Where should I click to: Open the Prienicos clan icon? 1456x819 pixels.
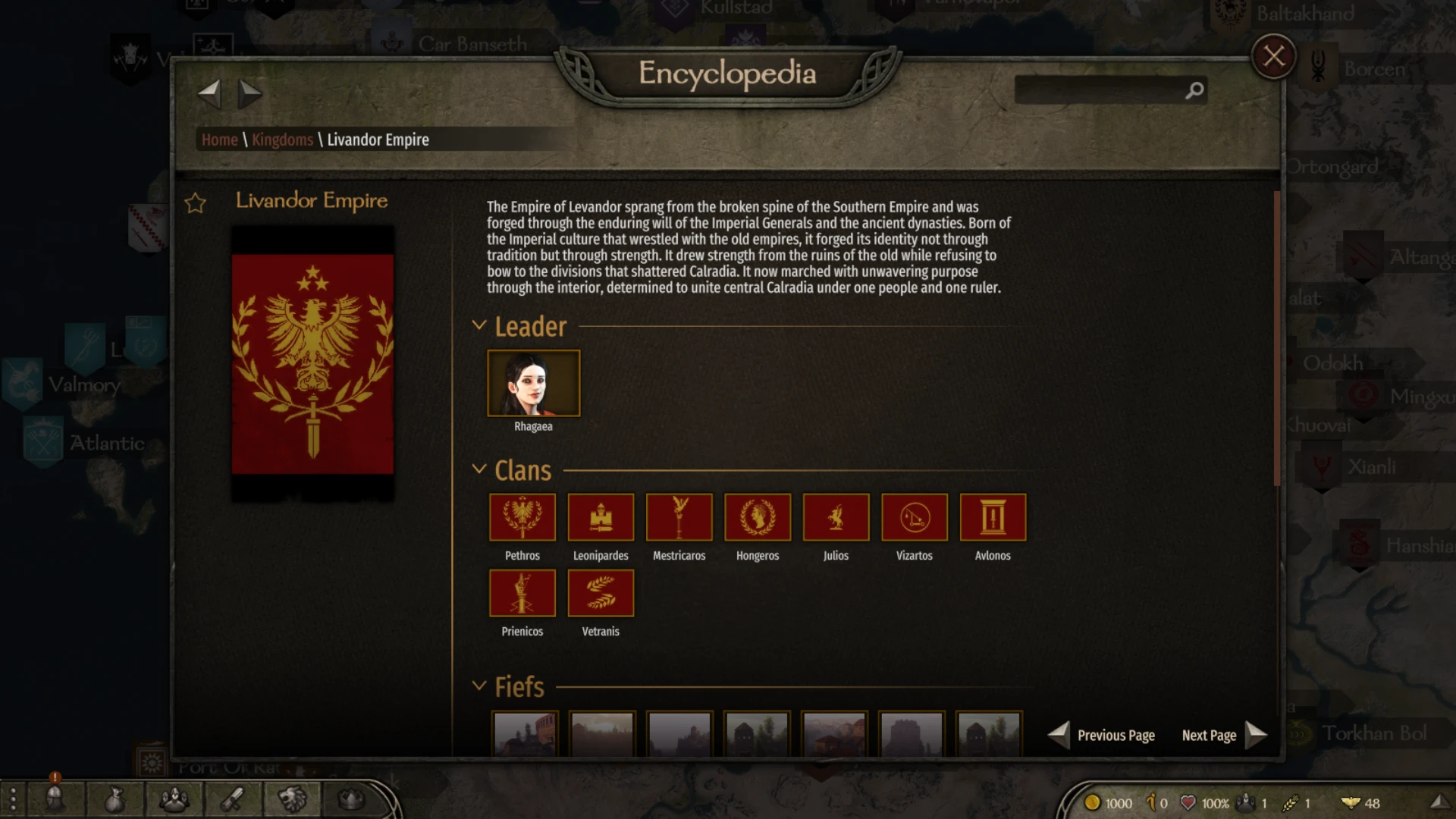tap(522, 593)
